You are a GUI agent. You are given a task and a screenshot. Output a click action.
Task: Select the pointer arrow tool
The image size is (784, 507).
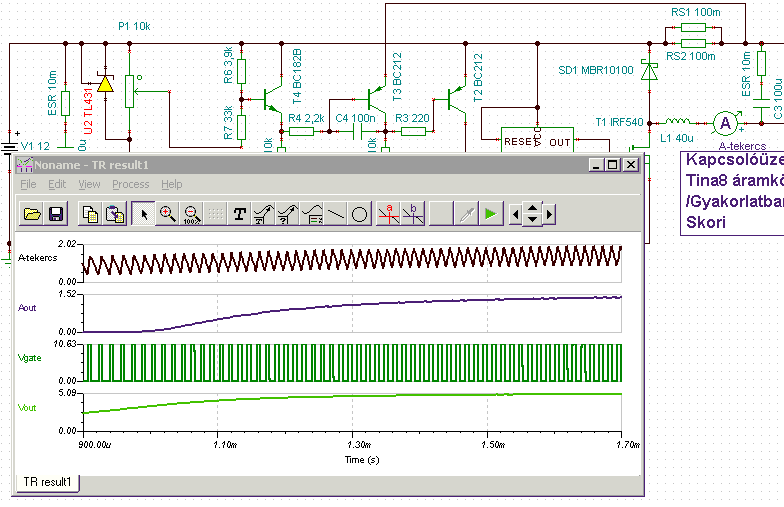click(x=145, y=213)
